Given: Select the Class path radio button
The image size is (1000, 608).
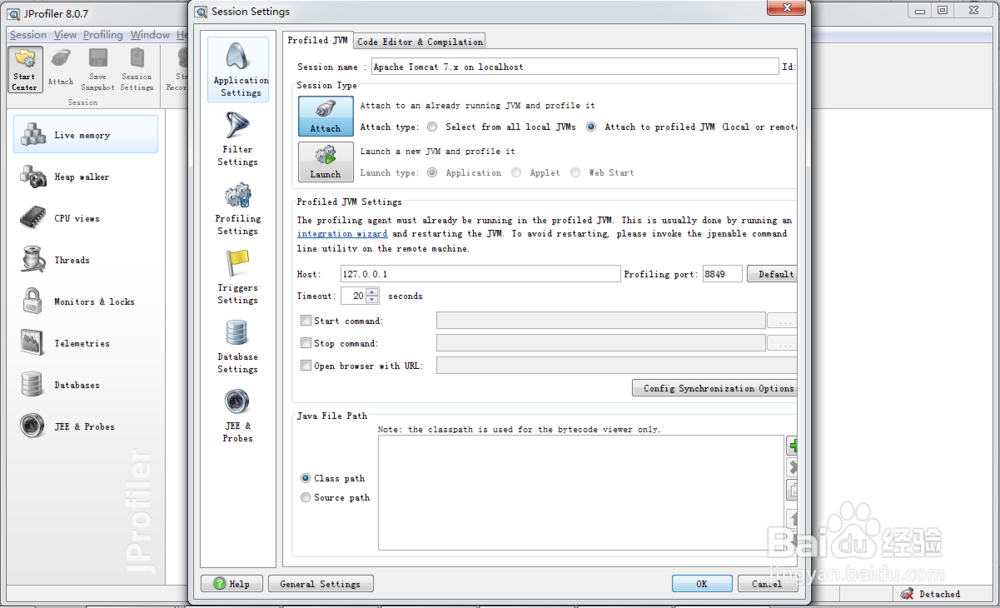Looking at the screenshot, I should click(x=305, y=478).
